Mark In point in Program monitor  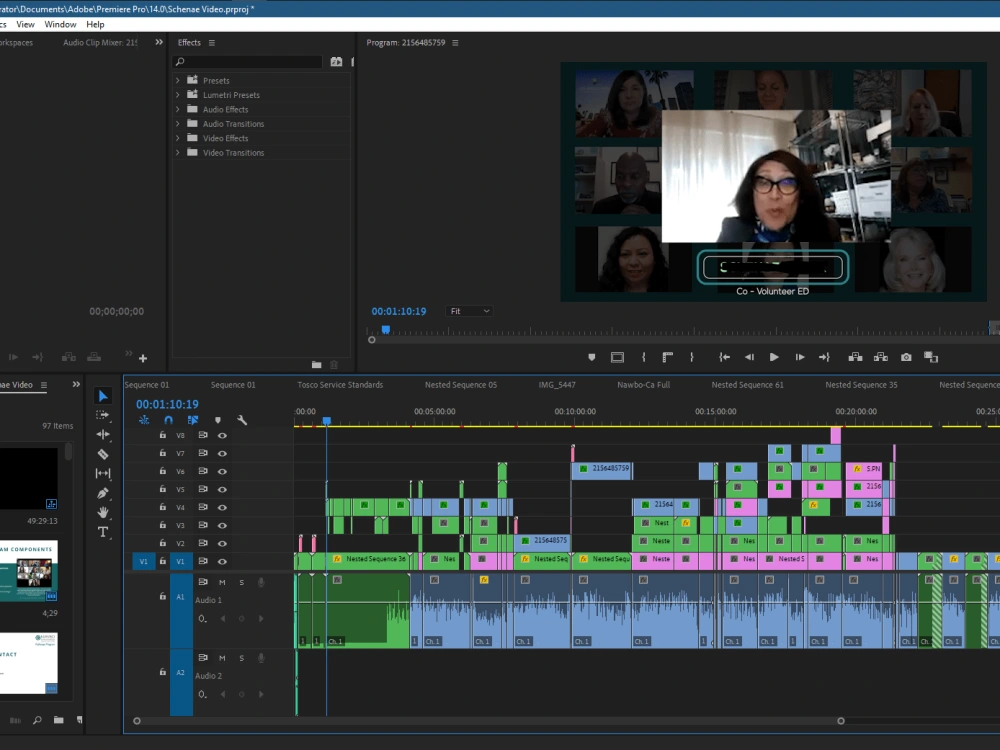point(643,357)
